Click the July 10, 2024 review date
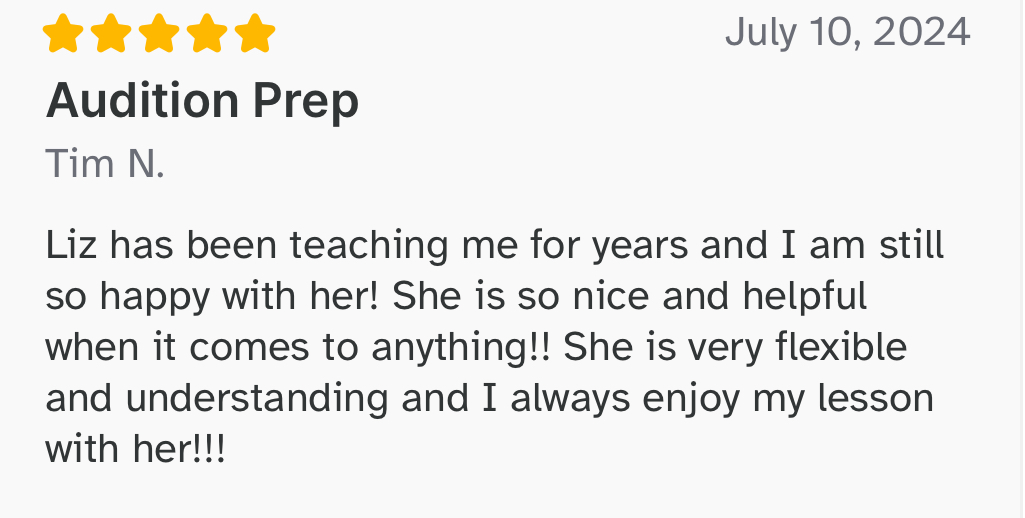Screen dimensions: 1025x518 point(847,33)
